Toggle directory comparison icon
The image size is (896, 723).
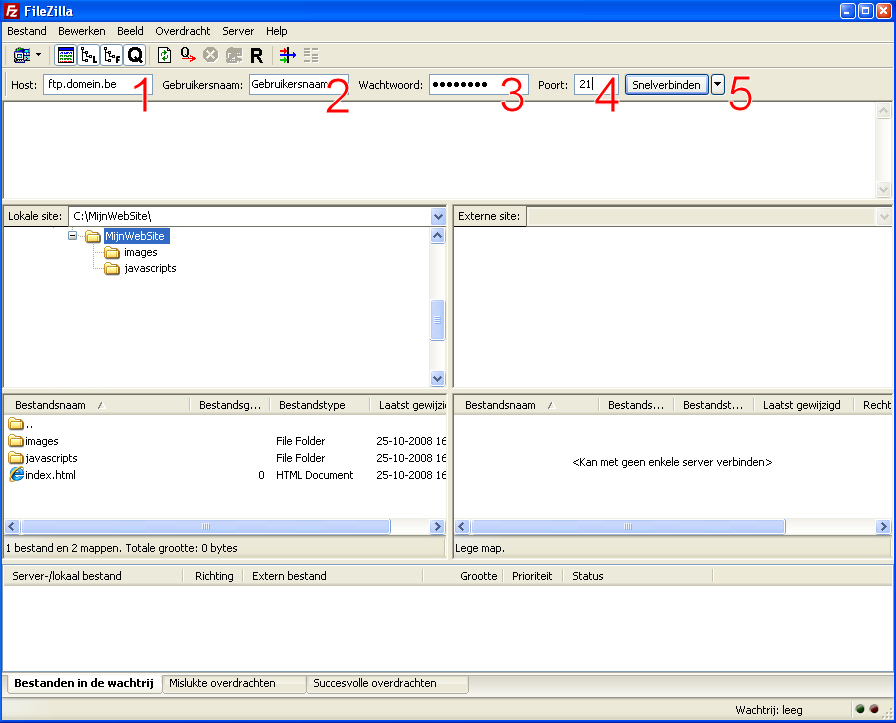[x=311, y=55]
